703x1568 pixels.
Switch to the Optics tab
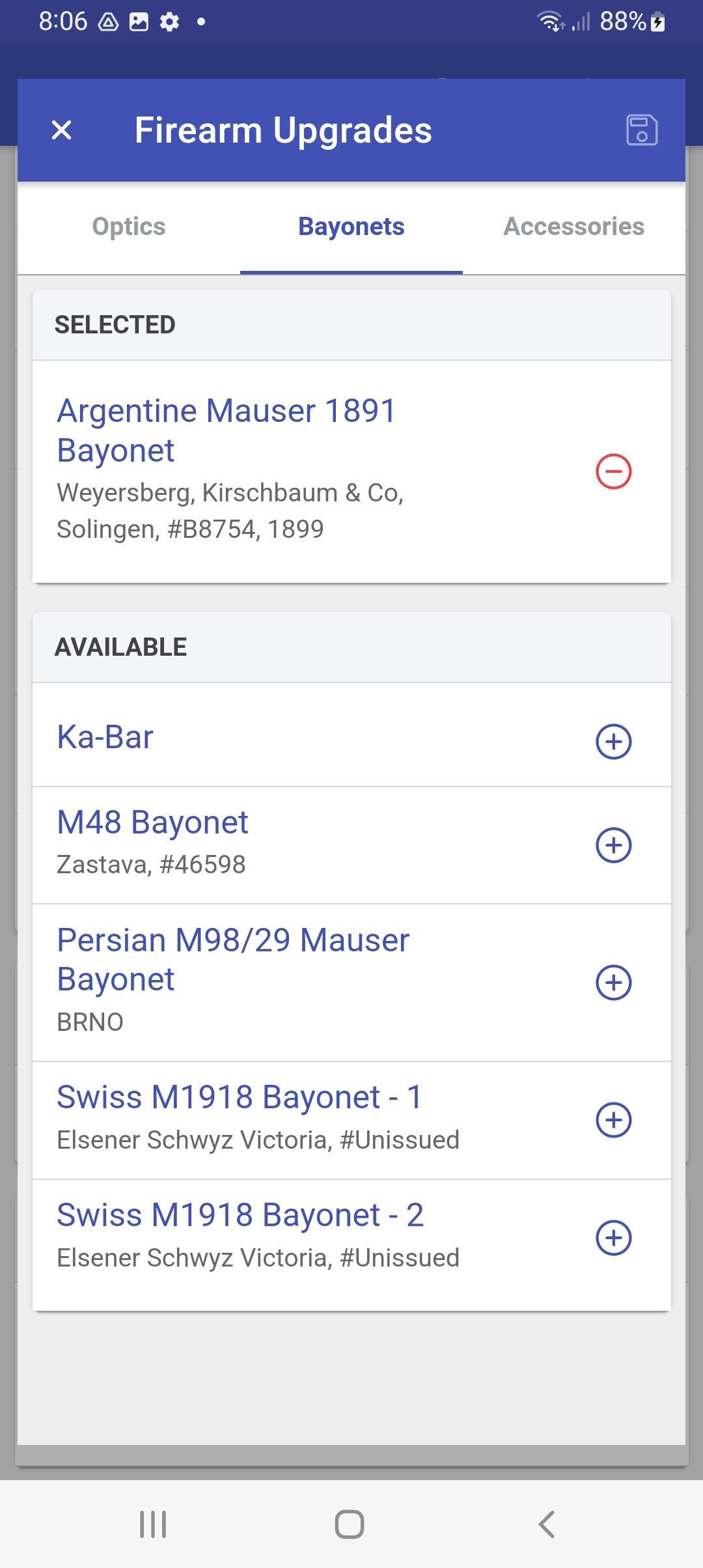(129, 227)
